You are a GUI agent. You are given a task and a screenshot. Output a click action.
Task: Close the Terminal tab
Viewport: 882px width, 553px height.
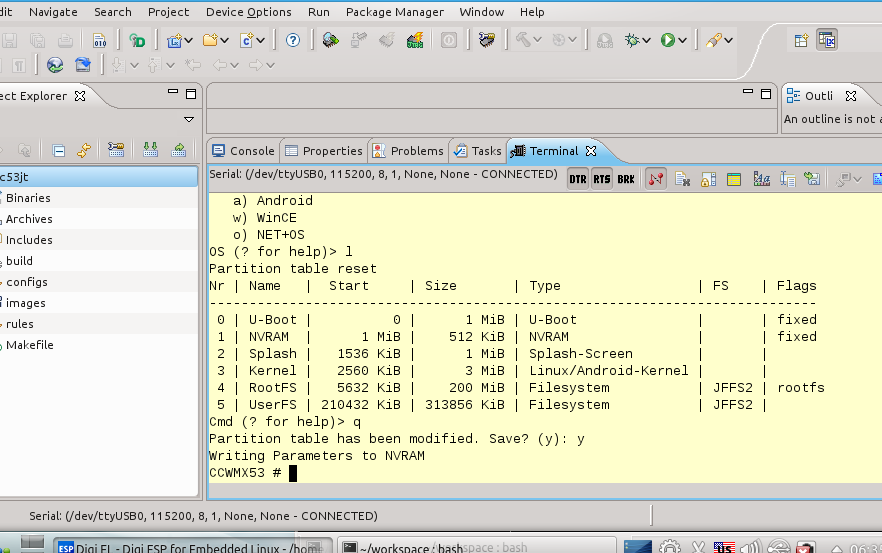(x=591, y=151)
